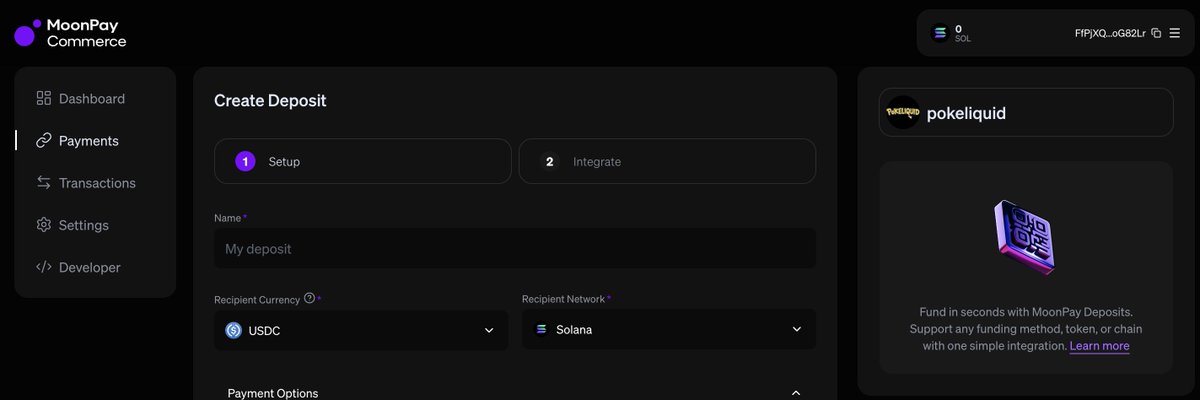The height and width of the screenshot is (400, 1200).
Task: Click the Developer code brackets icon
Action: coord(43,267)
